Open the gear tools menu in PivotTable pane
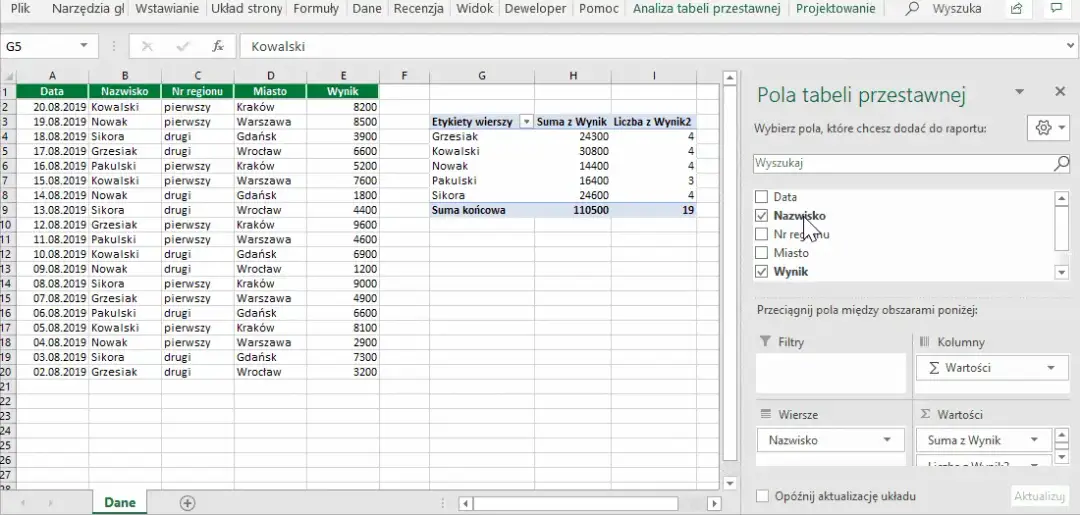This screenshot has width=1080, height=515. pos(1047,128)
